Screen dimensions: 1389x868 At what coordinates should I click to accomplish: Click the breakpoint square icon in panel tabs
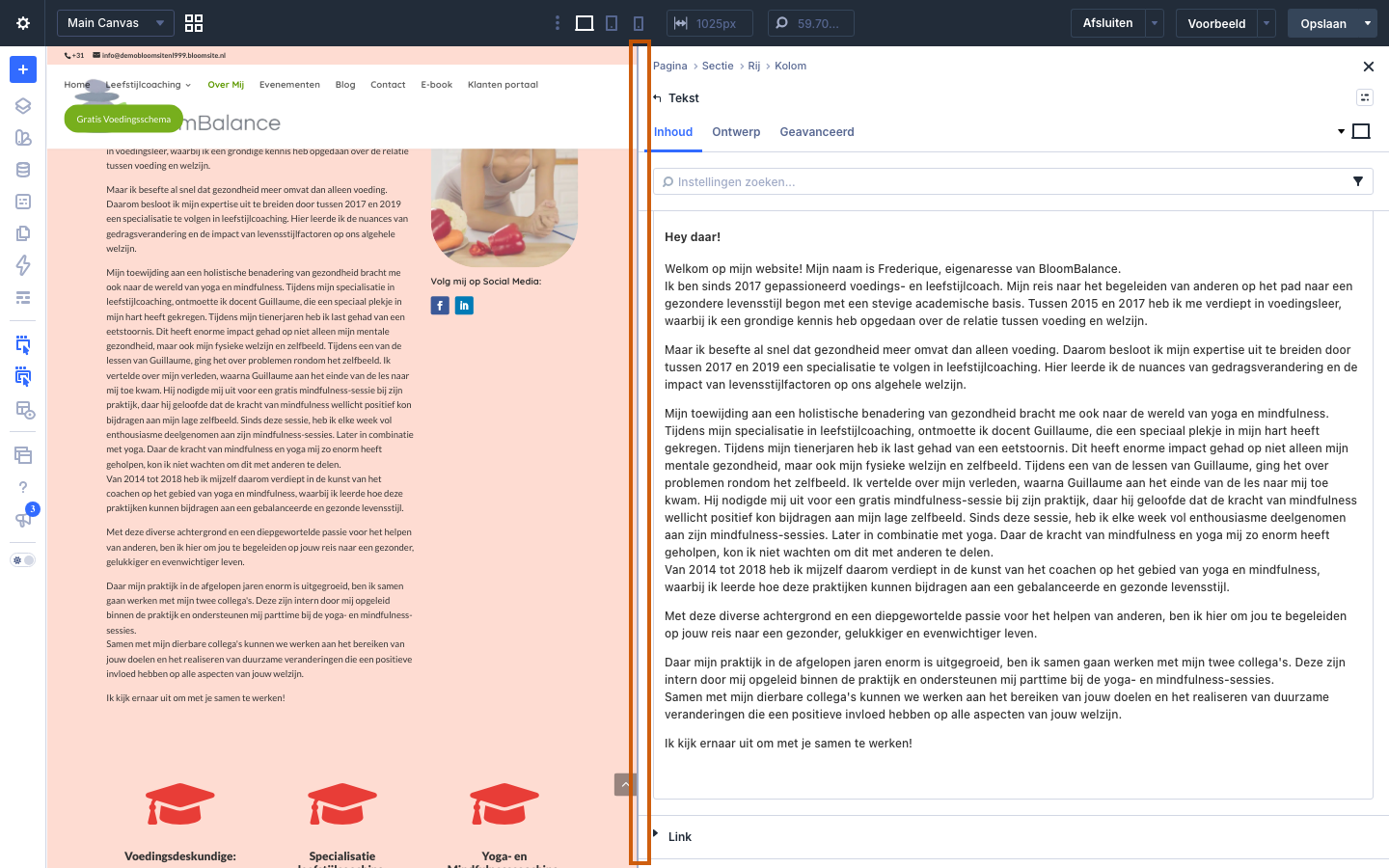(1361, 131)
